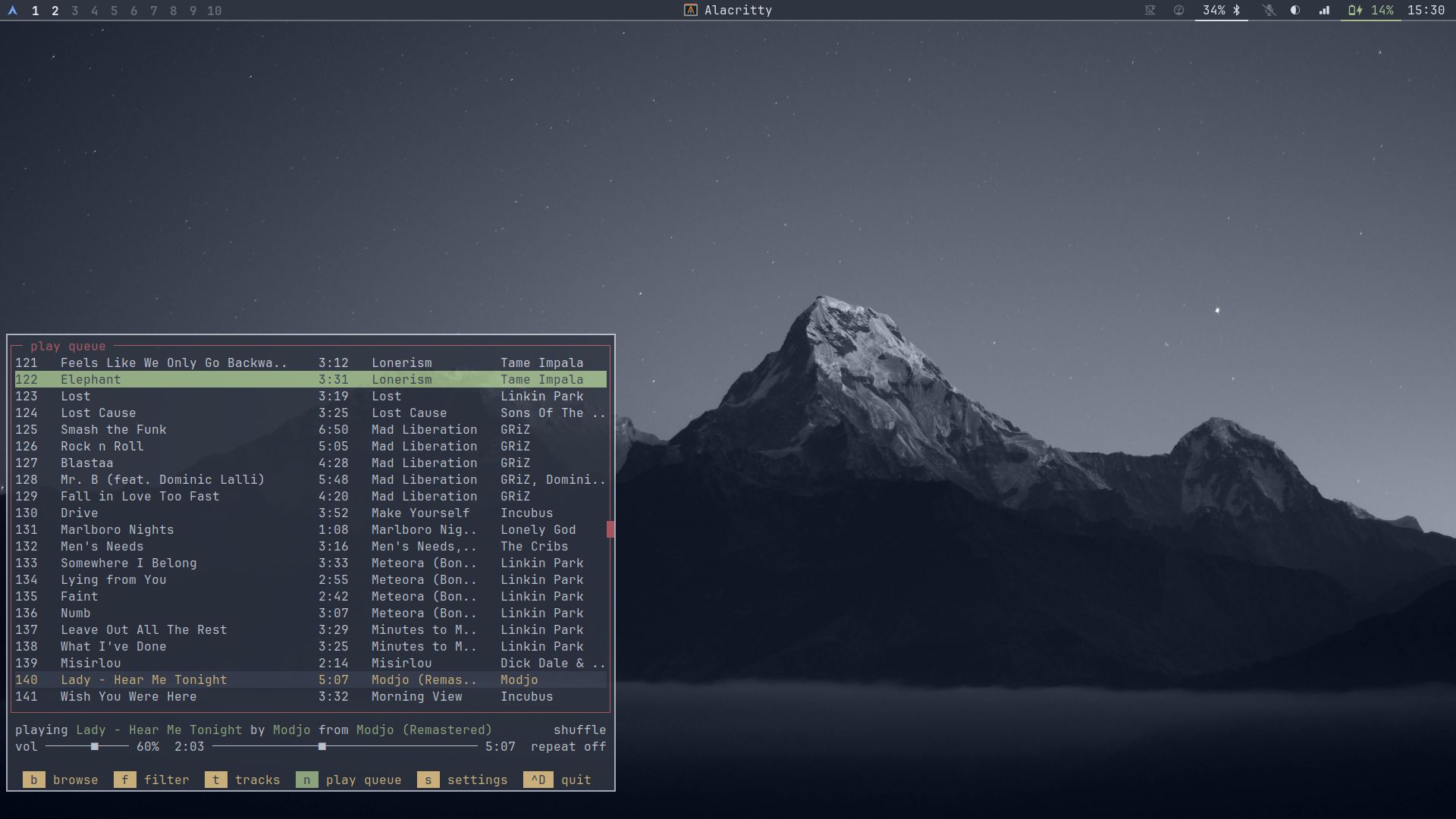Viewport: 1456px width, 819px height.
Task: Click the Bluetooth icon in the status bar
Action: (1237, 11)
